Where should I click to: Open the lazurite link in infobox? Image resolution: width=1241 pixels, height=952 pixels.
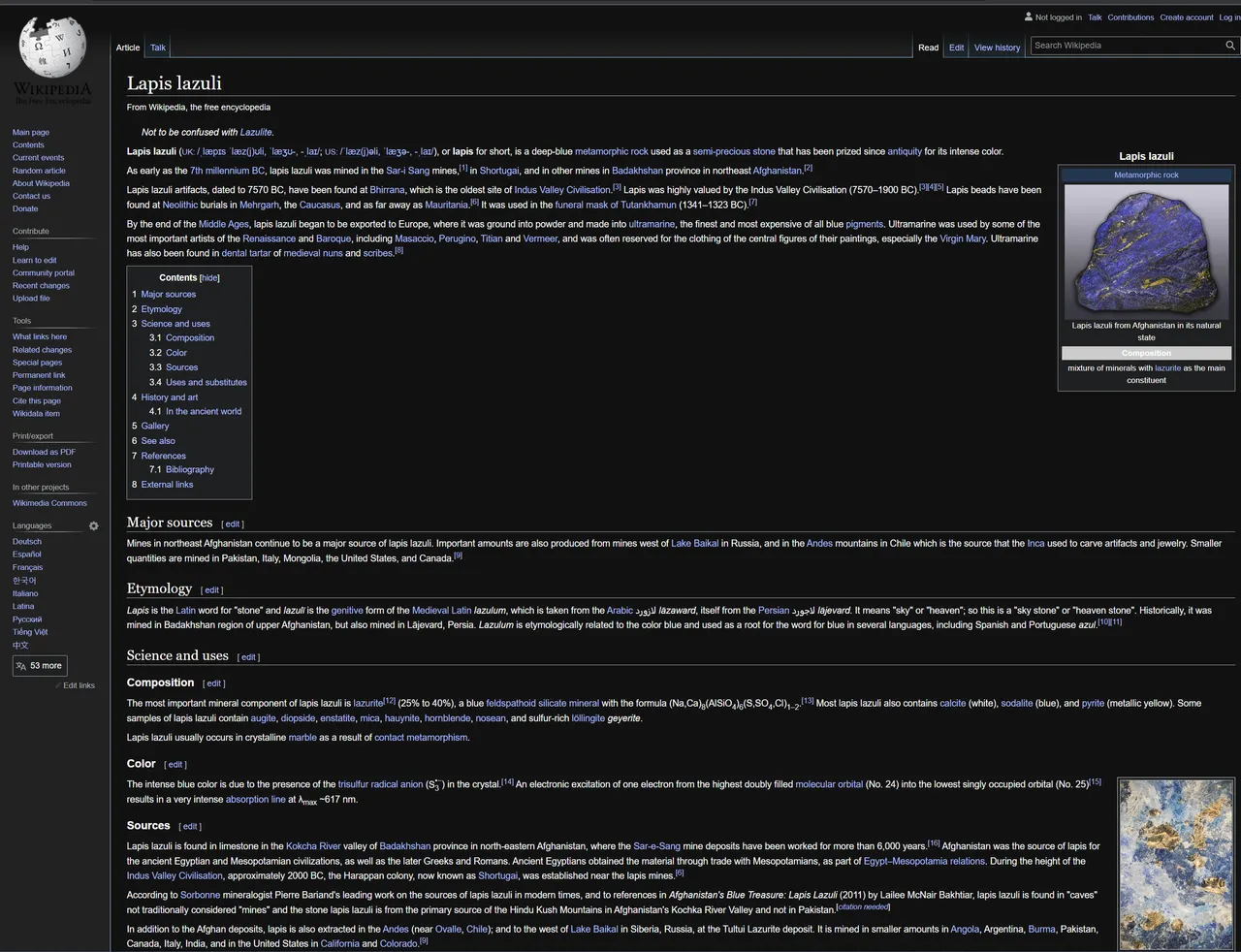coord(1167,368)
